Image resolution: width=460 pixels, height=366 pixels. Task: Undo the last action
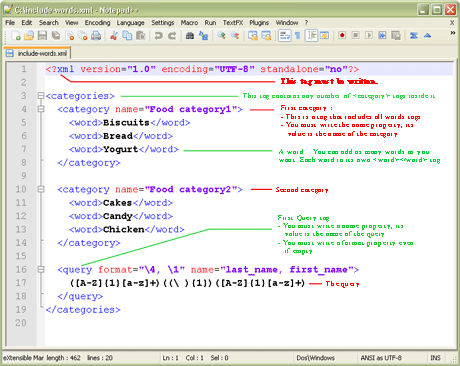158,35
